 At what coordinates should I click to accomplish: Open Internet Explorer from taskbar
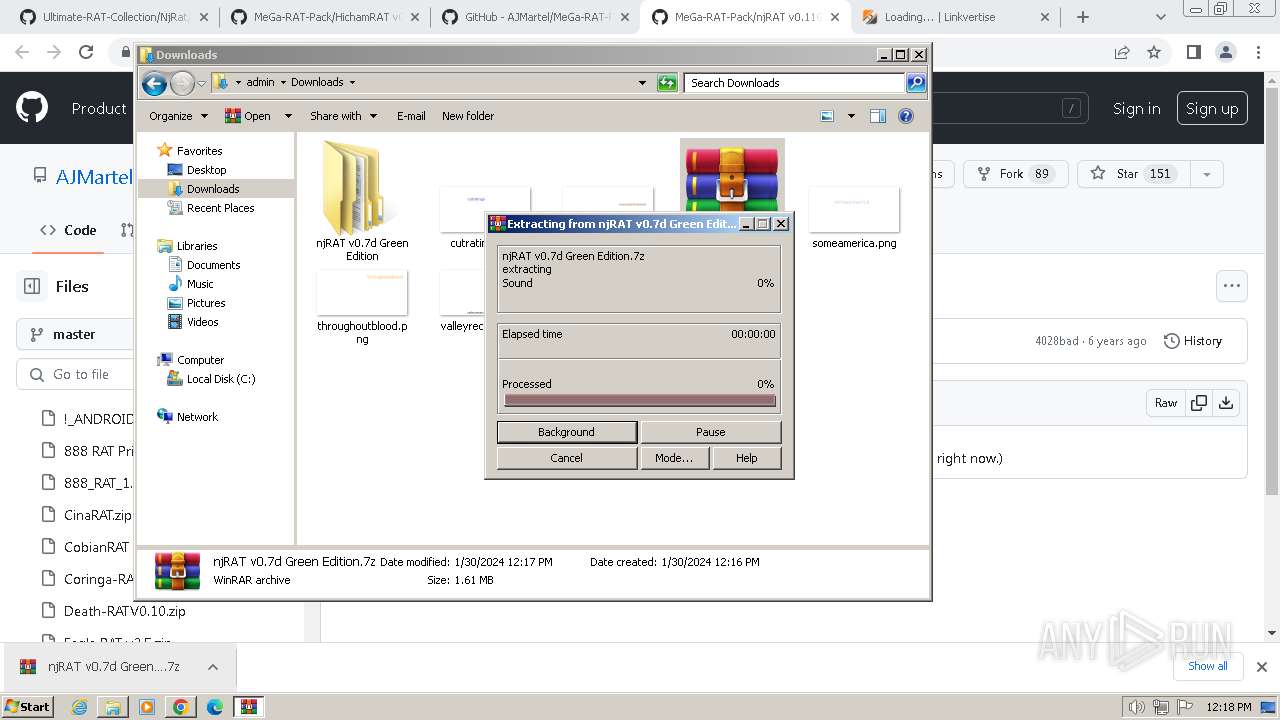coord(79,707)
